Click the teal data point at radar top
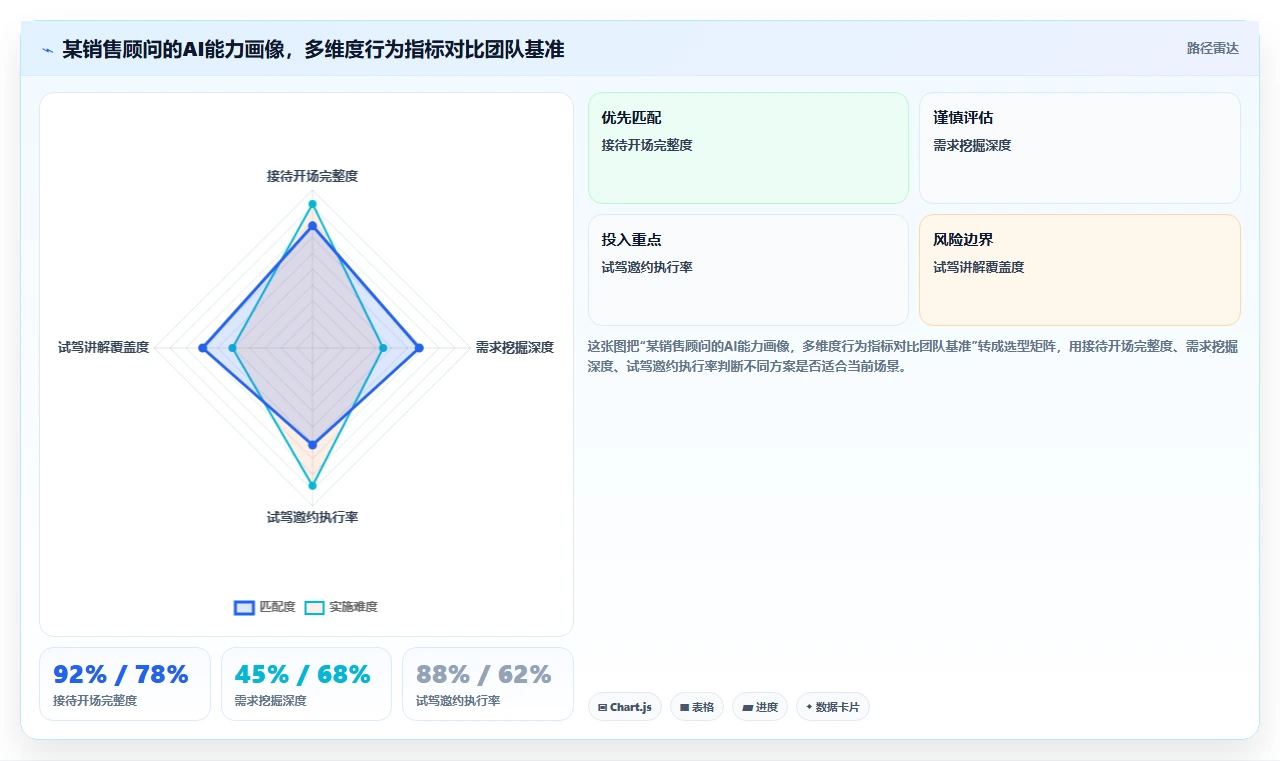Screen dimensions: 1280x761 (x=312, y=204)
